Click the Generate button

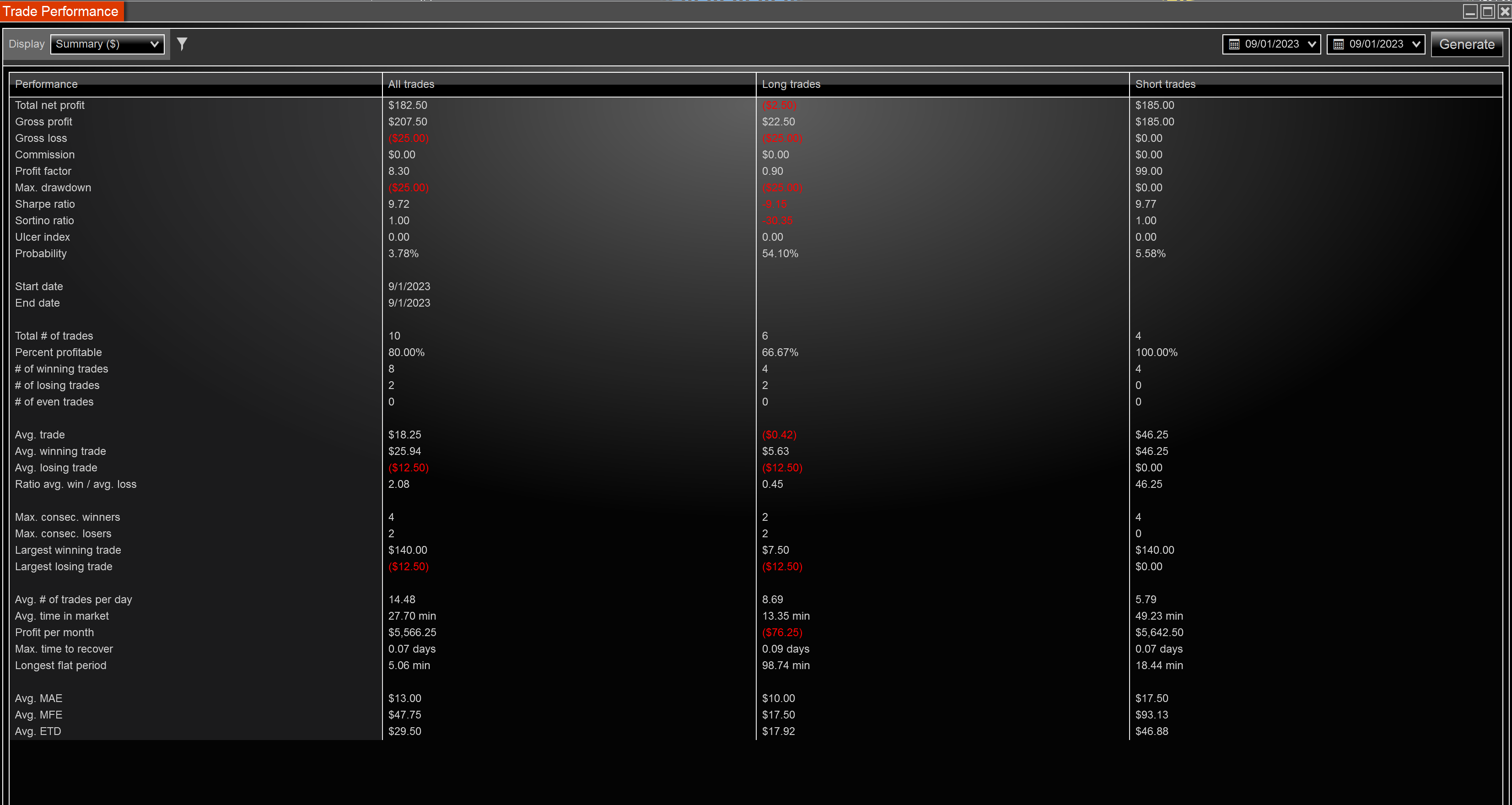pyautogui.click(x=1467, y=45)
